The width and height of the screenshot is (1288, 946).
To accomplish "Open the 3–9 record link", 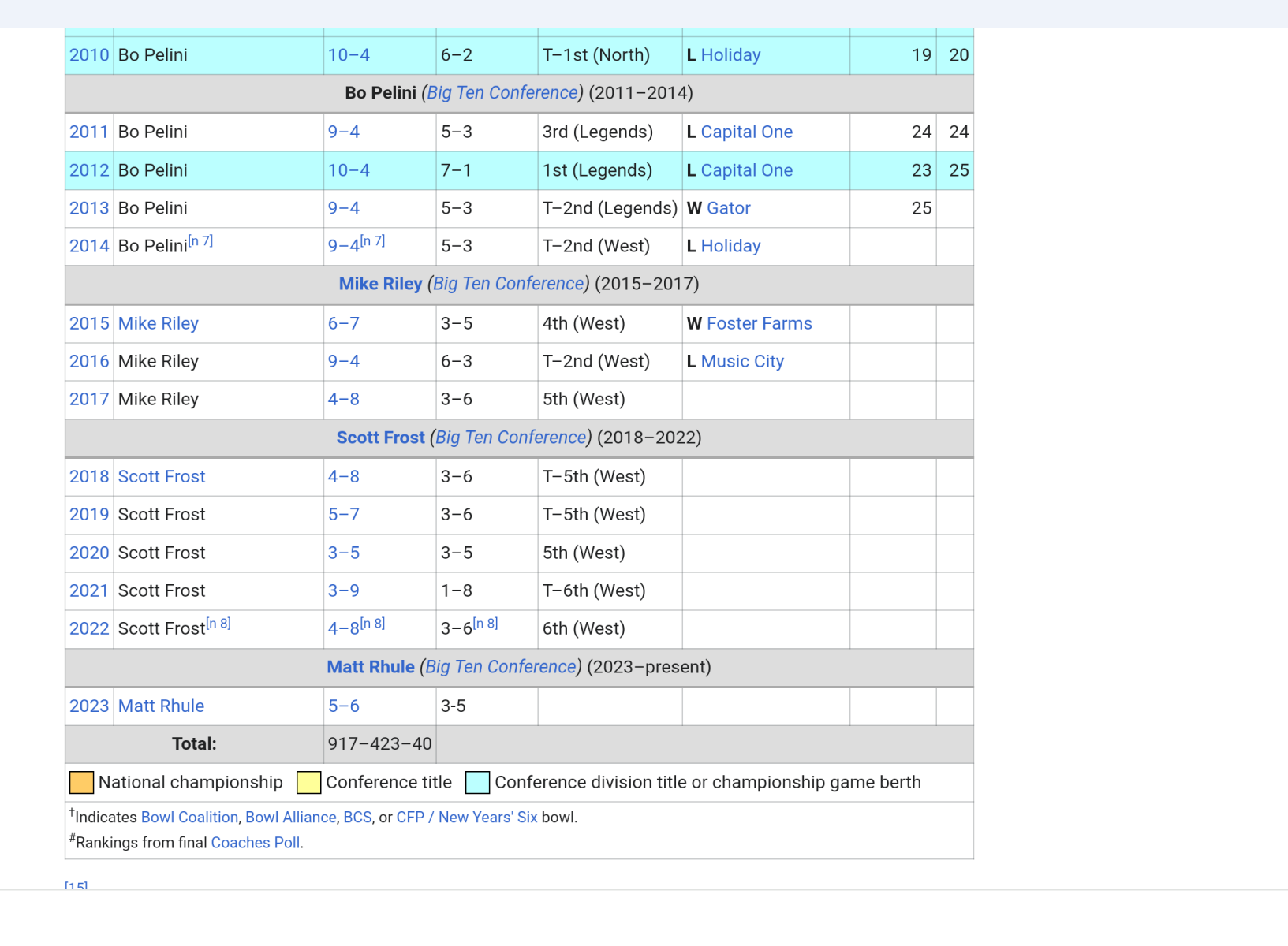I will 344,590.
